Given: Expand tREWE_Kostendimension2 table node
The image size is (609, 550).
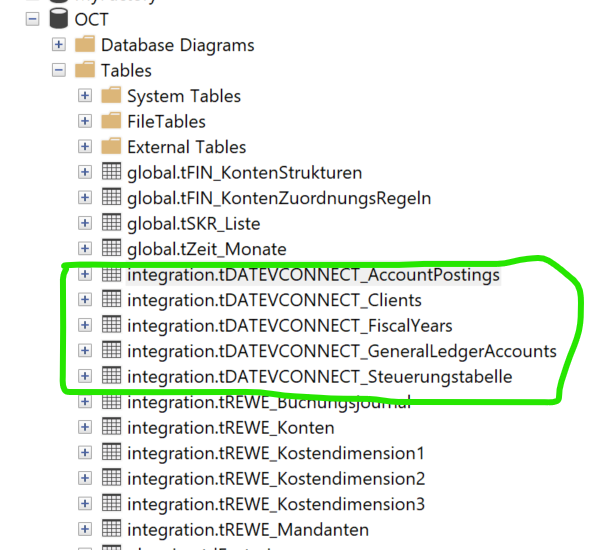Looking at the screenshot, I should [85, 478].
